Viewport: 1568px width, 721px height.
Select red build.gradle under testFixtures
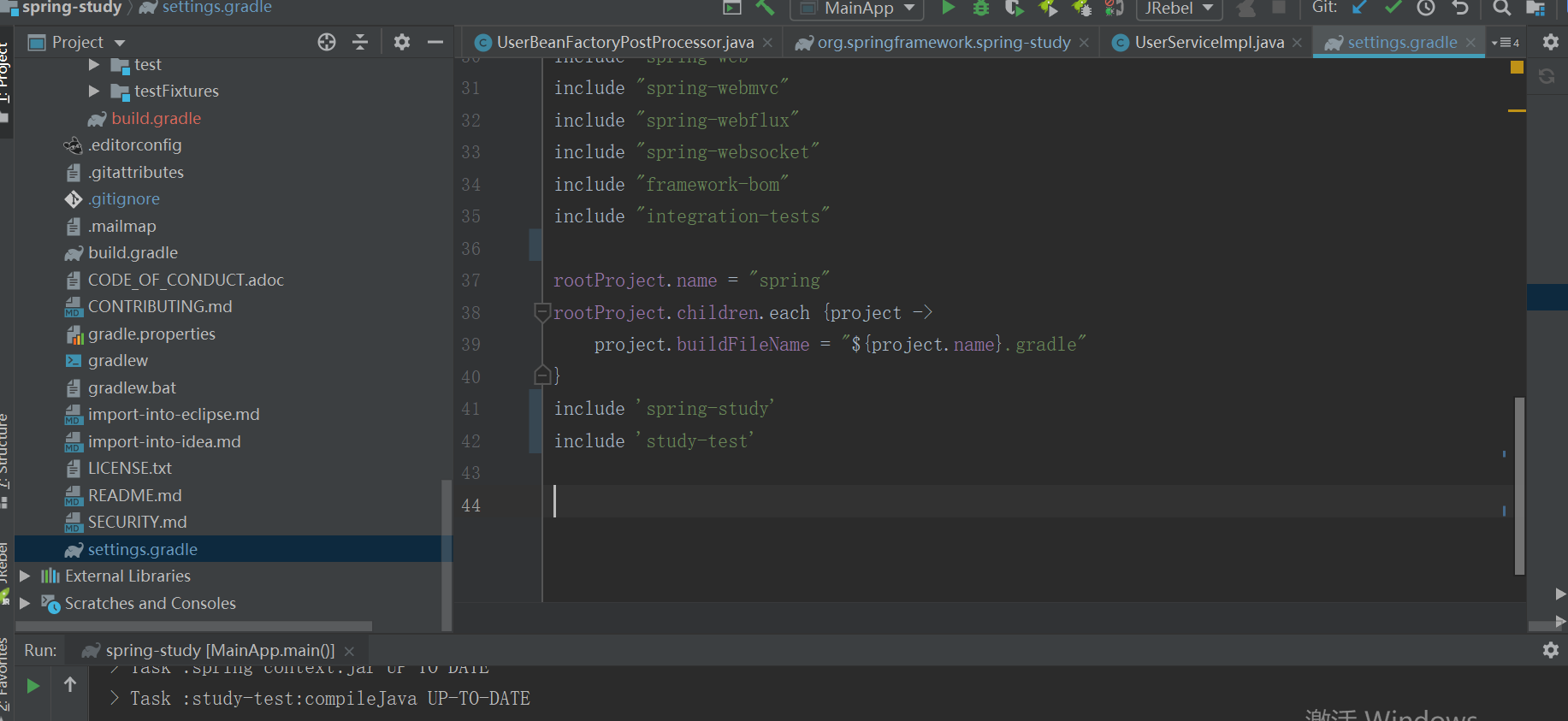(156, 119)
